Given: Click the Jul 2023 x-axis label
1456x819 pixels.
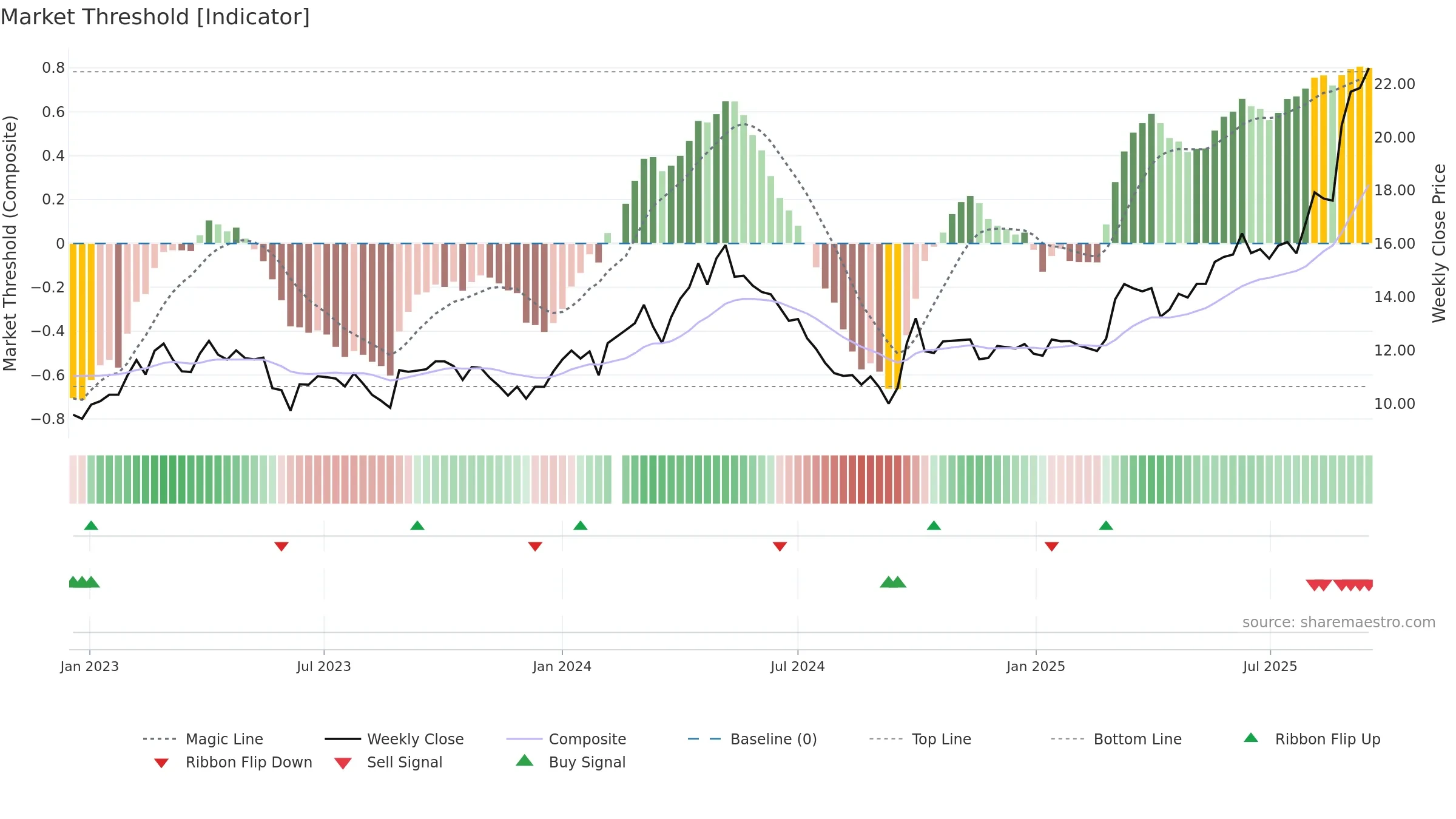Looking at the screenshot, I should (324, 666).
